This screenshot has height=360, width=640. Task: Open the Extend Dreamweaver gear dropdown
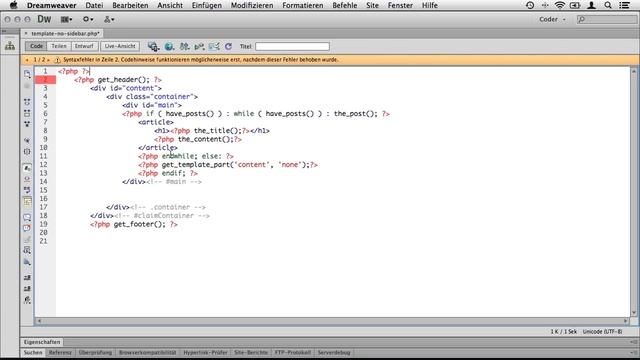pos(88,19)
